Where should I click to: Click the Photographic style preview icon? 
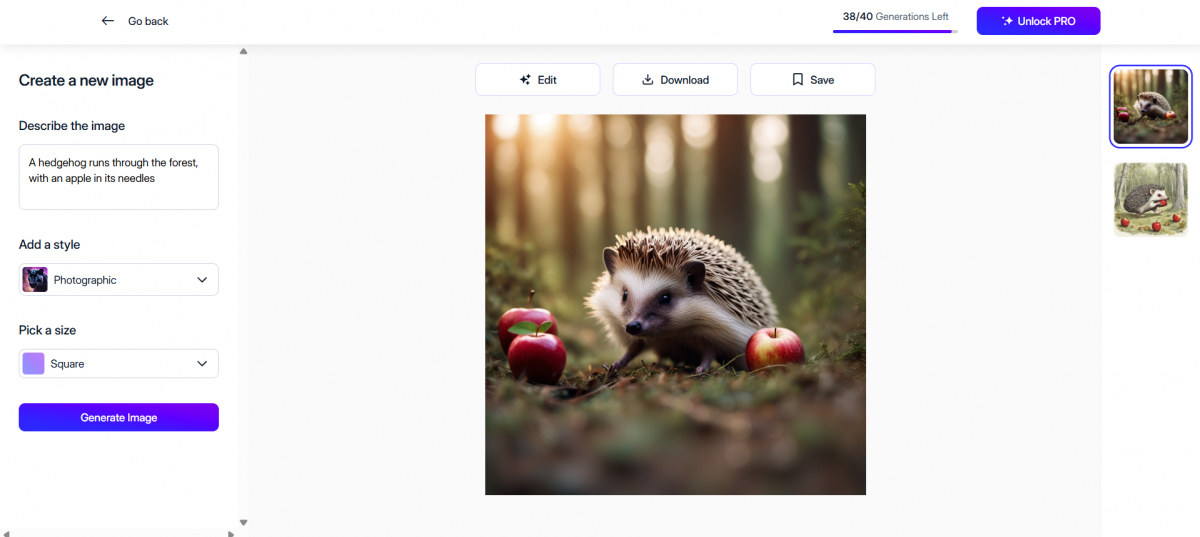tap(35, 280)
